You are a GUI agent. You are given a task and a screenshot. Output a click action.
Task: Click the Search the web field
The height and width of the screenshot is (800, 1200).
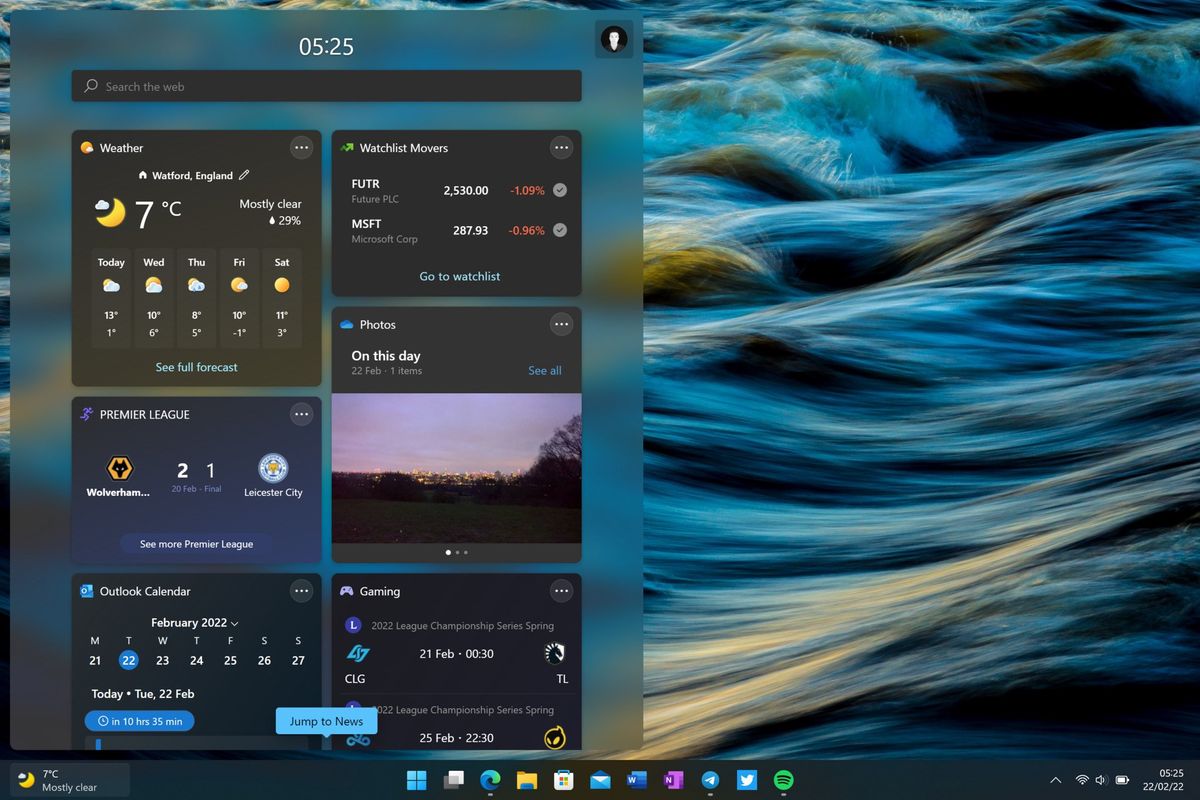[326, 86]
